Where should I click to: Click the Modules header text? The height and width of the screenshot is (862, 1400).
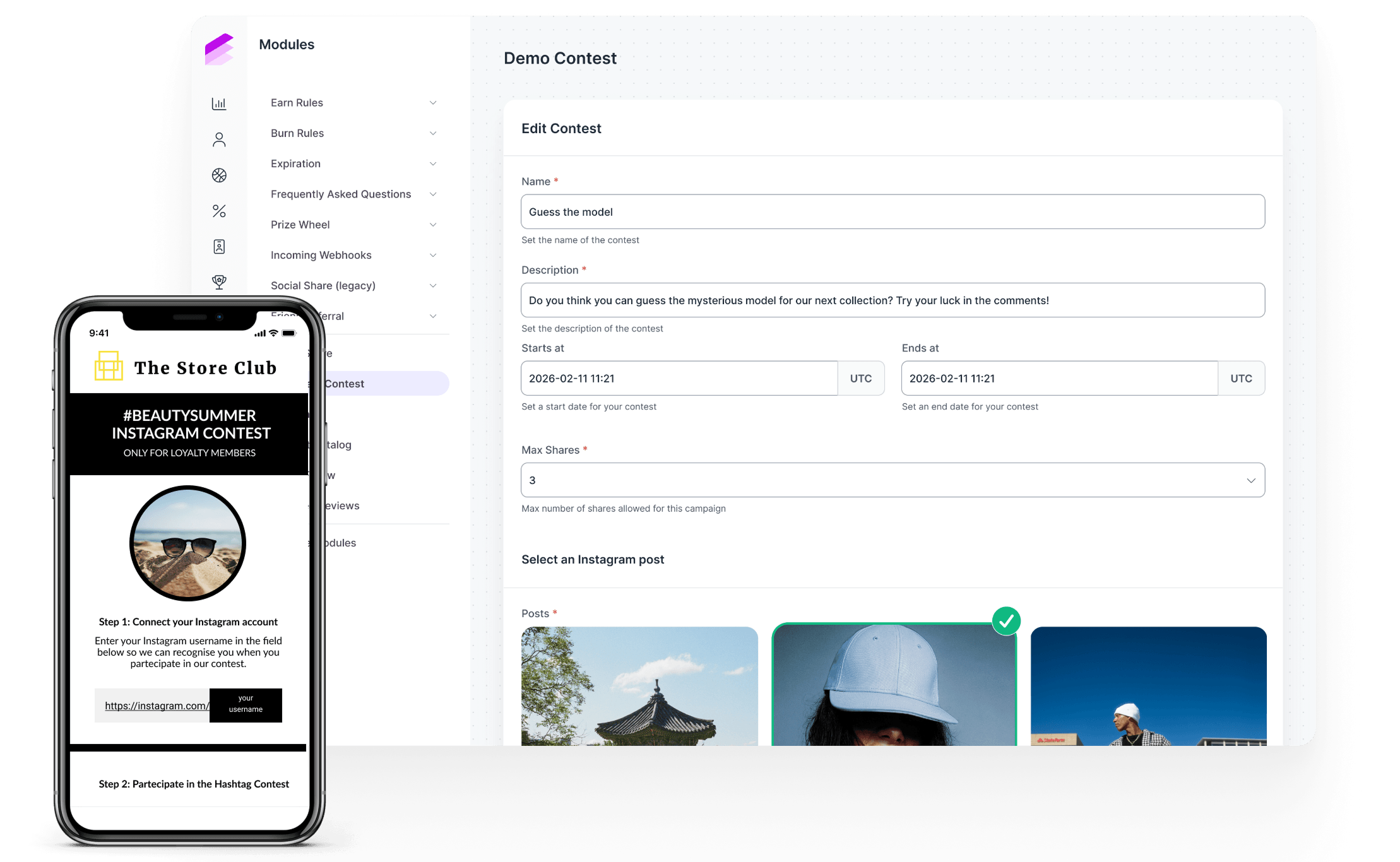click(x=287, y=44)
